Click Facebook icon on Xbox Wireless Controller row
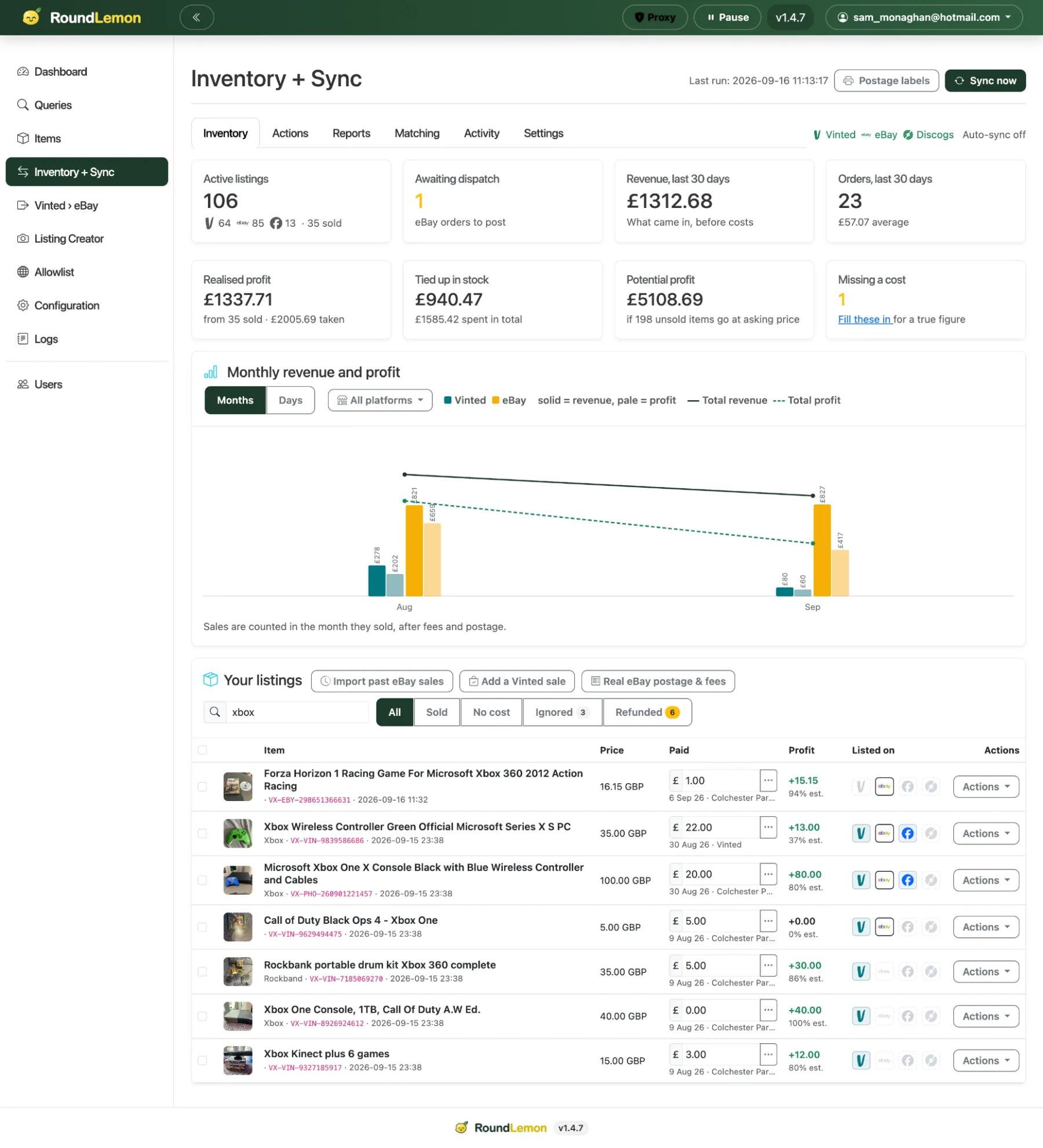 pyautogui.click(x=908, y=833)
